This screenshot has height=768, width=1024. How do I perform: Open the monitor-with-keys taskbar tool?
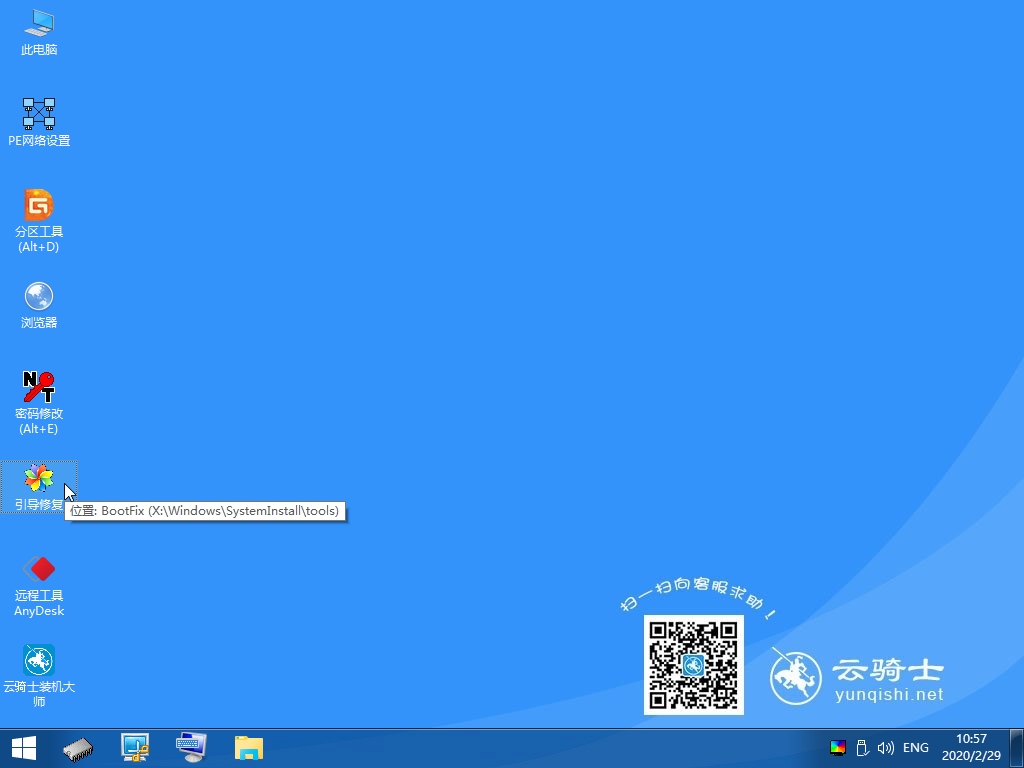pos(135,748)
